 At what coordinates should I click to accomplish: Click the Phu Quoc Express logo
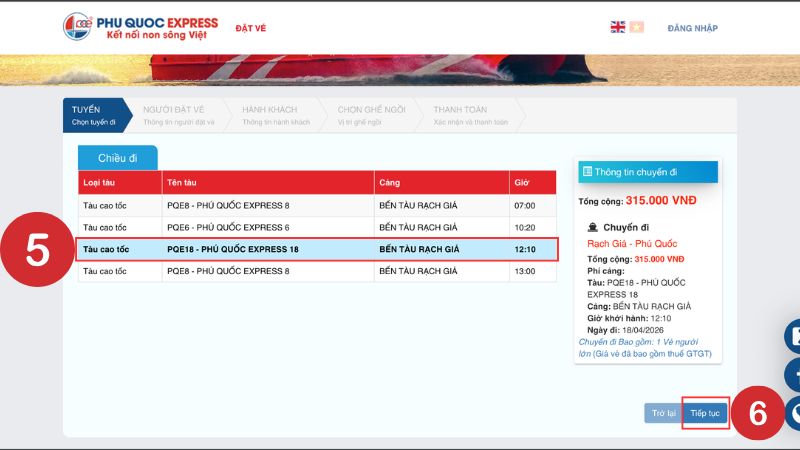(140, 27)
